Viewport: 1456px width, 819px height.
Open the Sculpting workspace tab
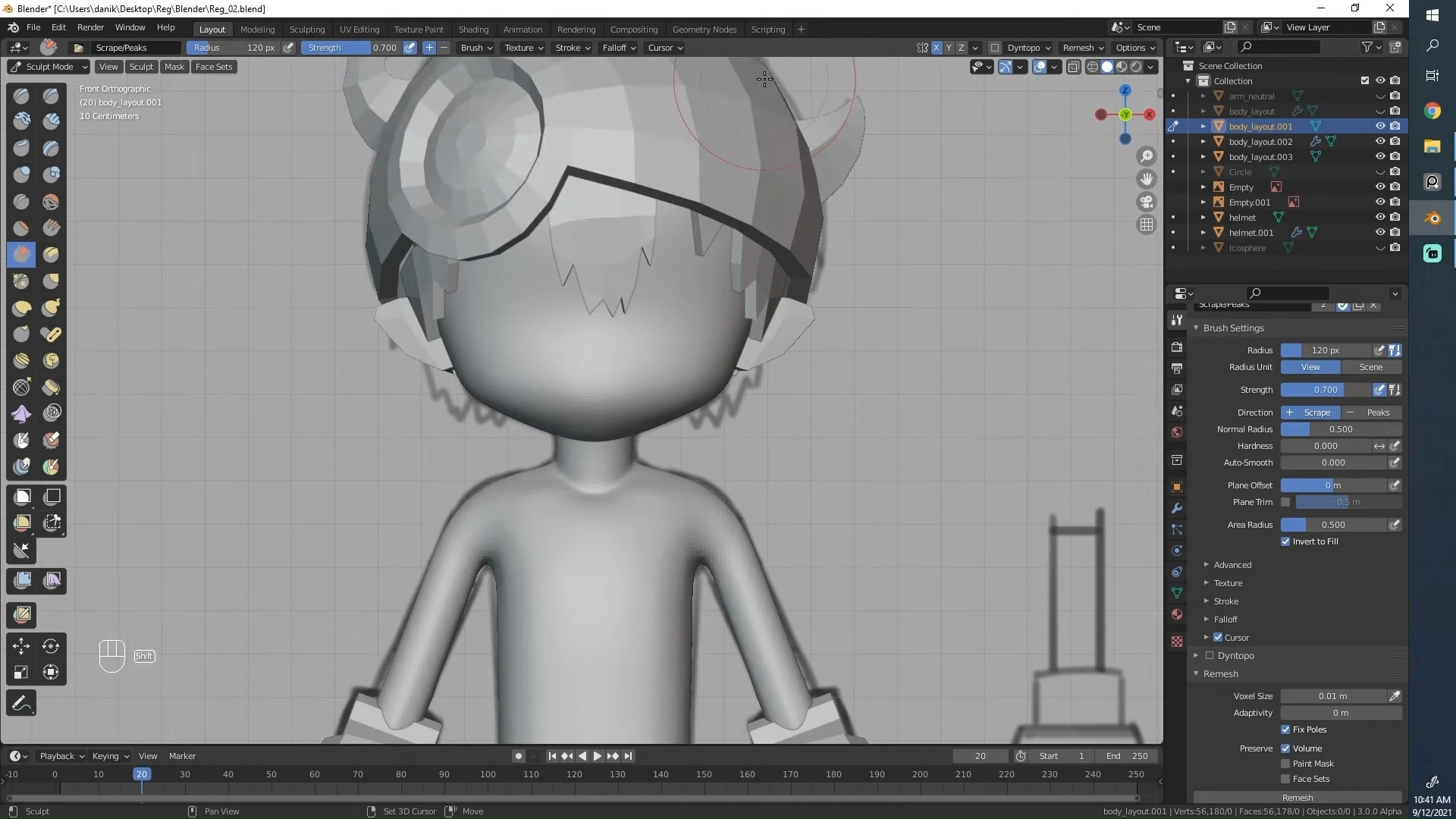coord(307,30)
